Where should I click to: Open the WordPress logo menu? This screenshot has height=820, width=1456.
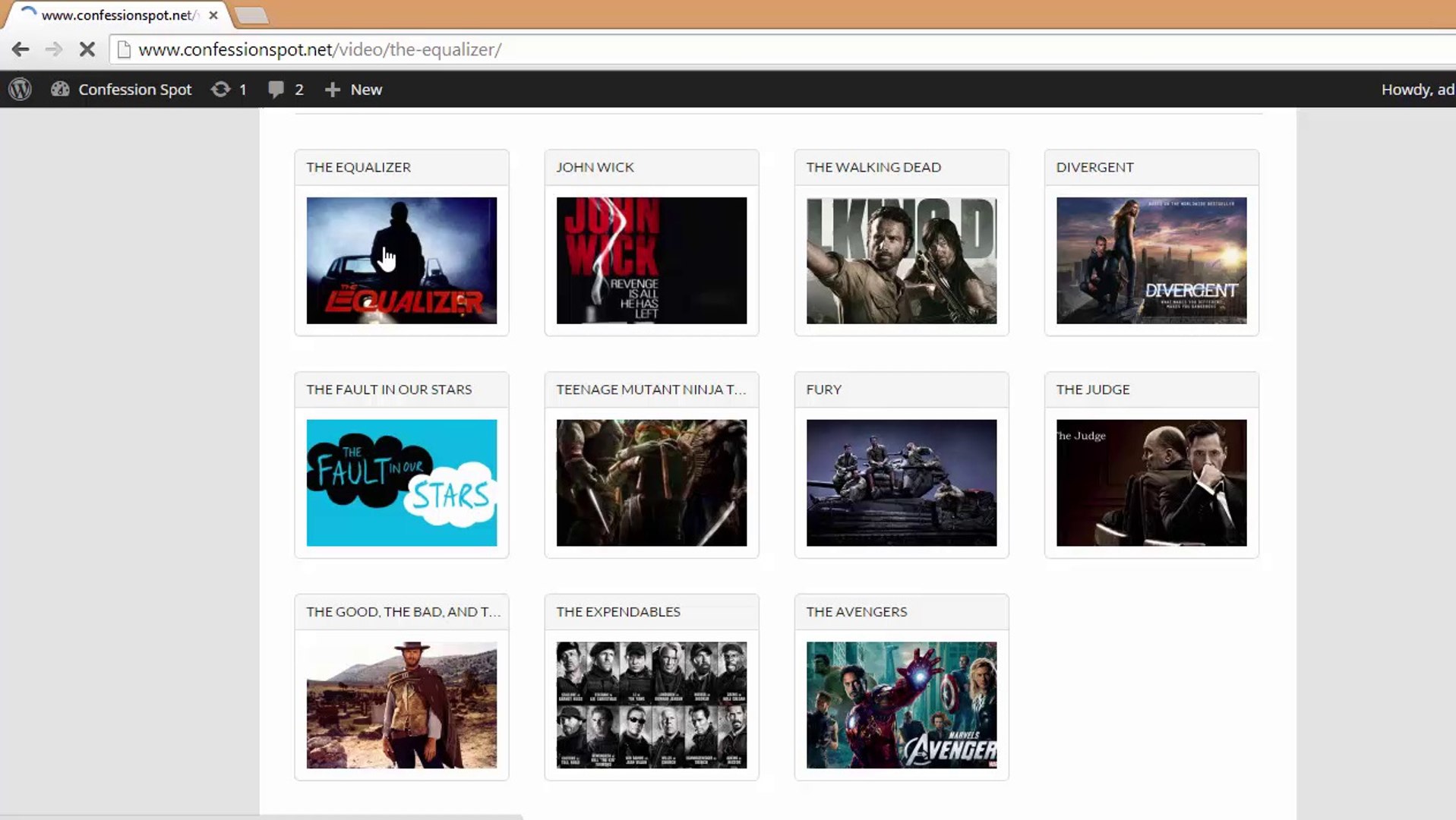(x=21, y=90)
